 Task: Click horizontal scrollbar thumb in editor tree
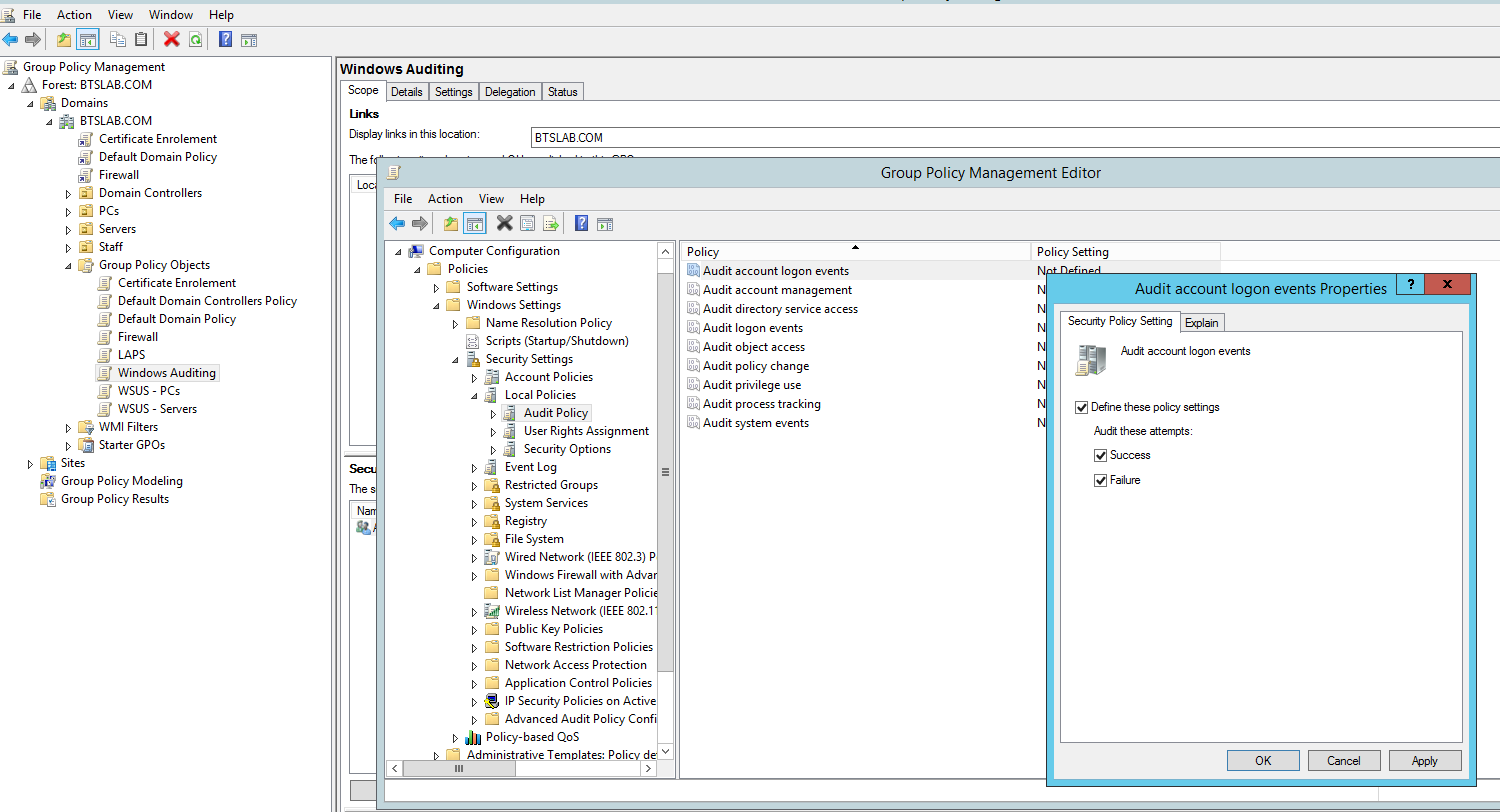pyautogui.click(x=459, y=768)
